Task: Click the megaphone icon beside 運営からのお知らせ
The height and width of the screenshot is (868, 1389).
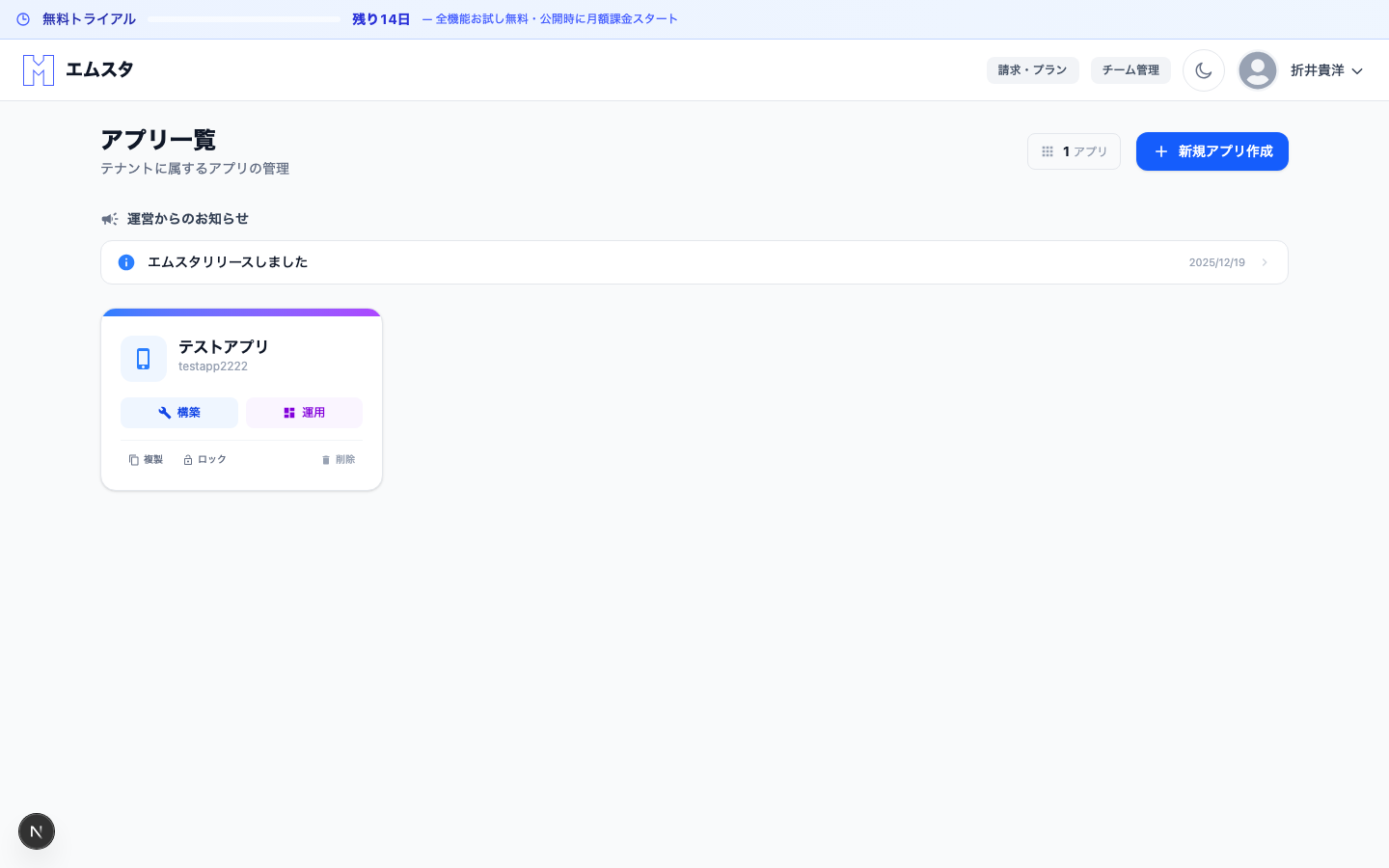Action: (x=110, y=219)
